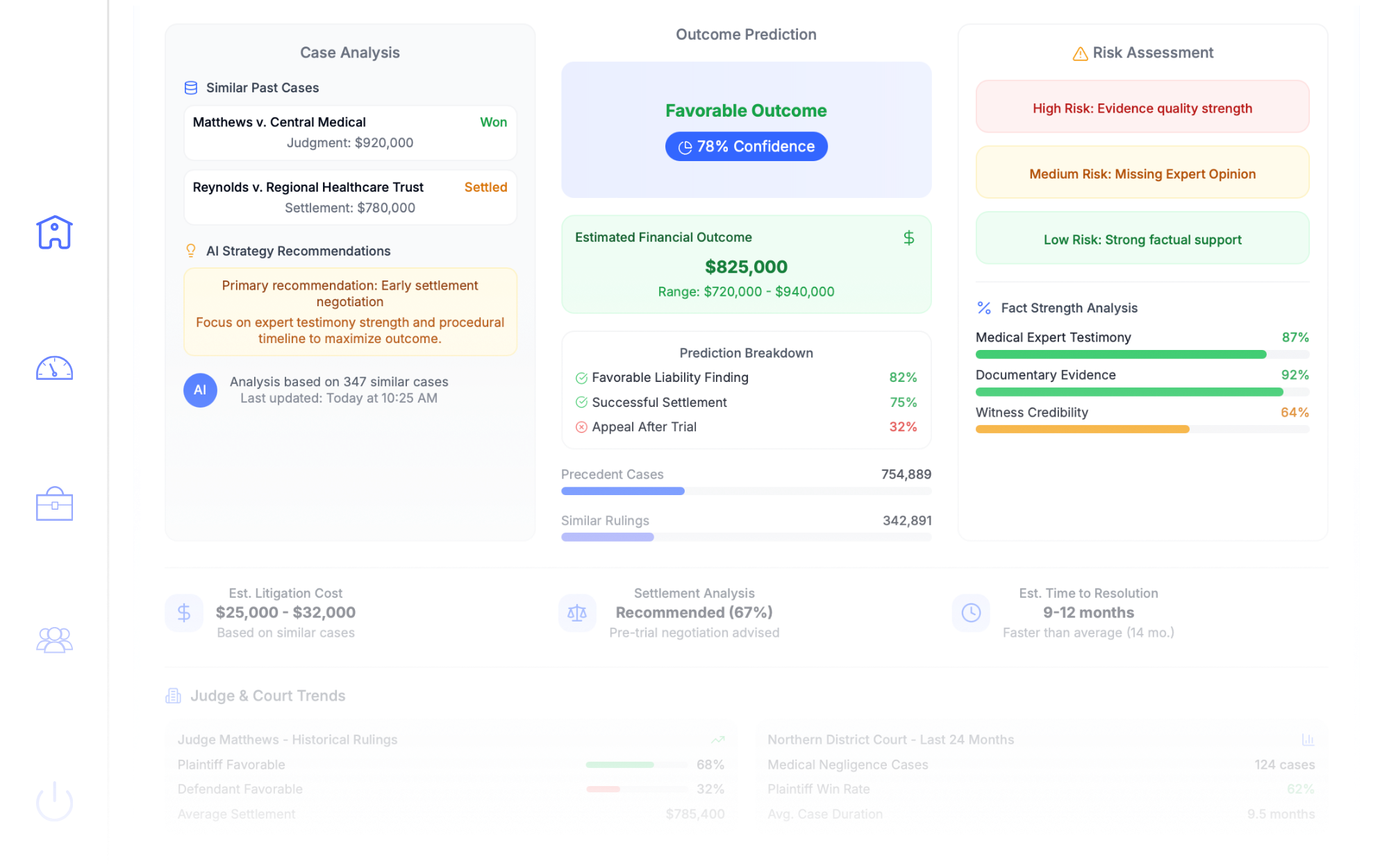Click the database icon next to Similar Past Cases

tap(191, 87)
